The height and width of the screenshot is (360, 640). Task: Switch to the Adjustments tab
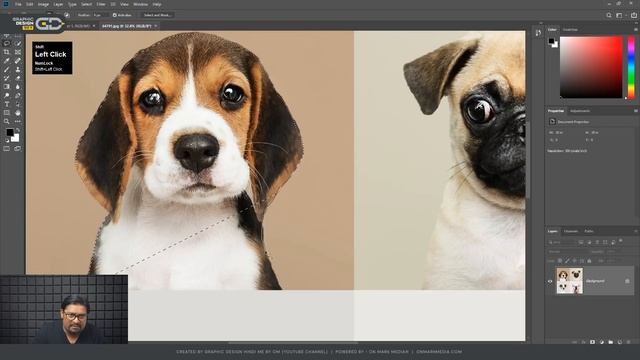pos(580,111)
